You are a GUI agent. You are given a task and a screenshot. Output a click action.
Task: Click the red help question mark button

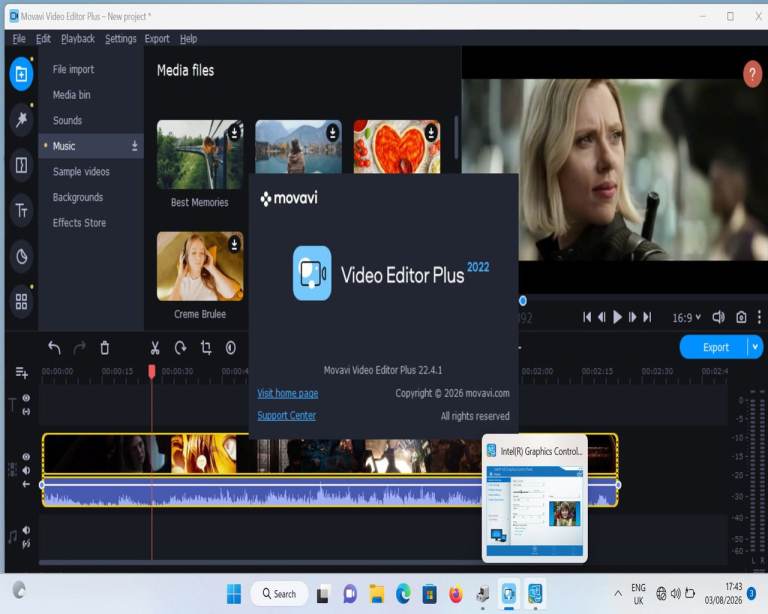pos(752,74)
